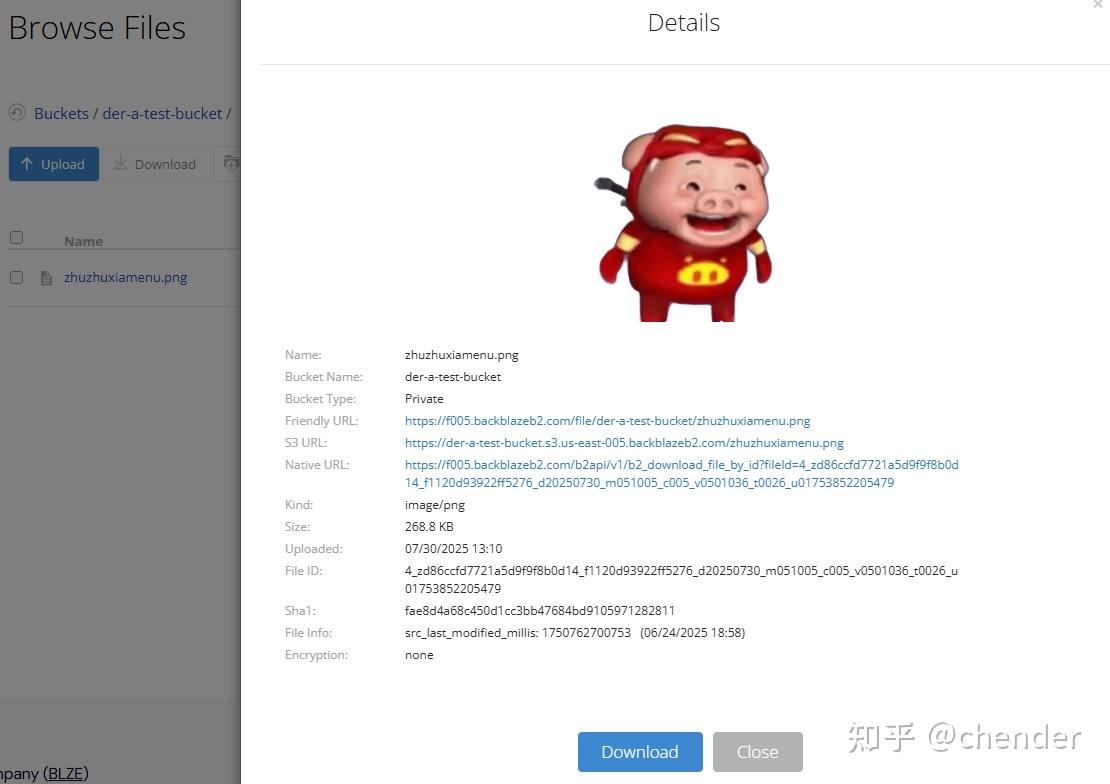
Task: Click the Bucket Type value Private
Action: click(424, 399)
